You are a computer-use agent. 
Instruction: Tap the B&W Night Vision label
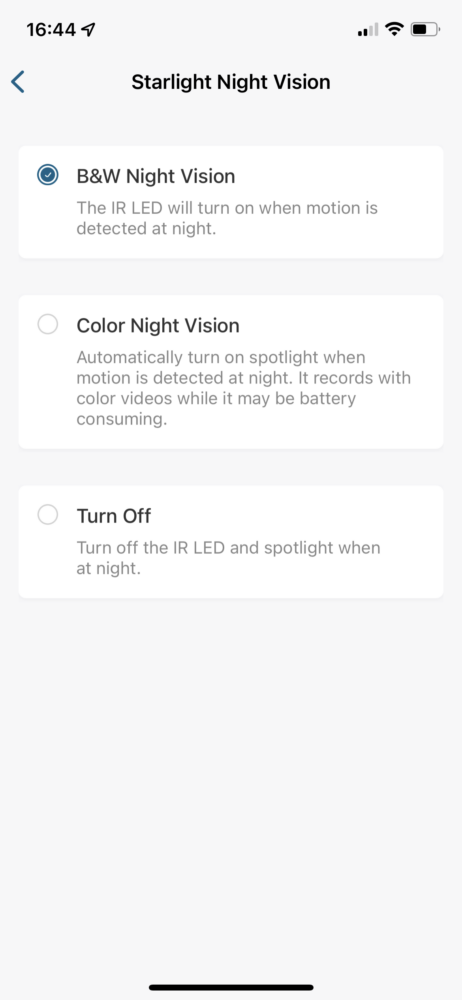156,176
